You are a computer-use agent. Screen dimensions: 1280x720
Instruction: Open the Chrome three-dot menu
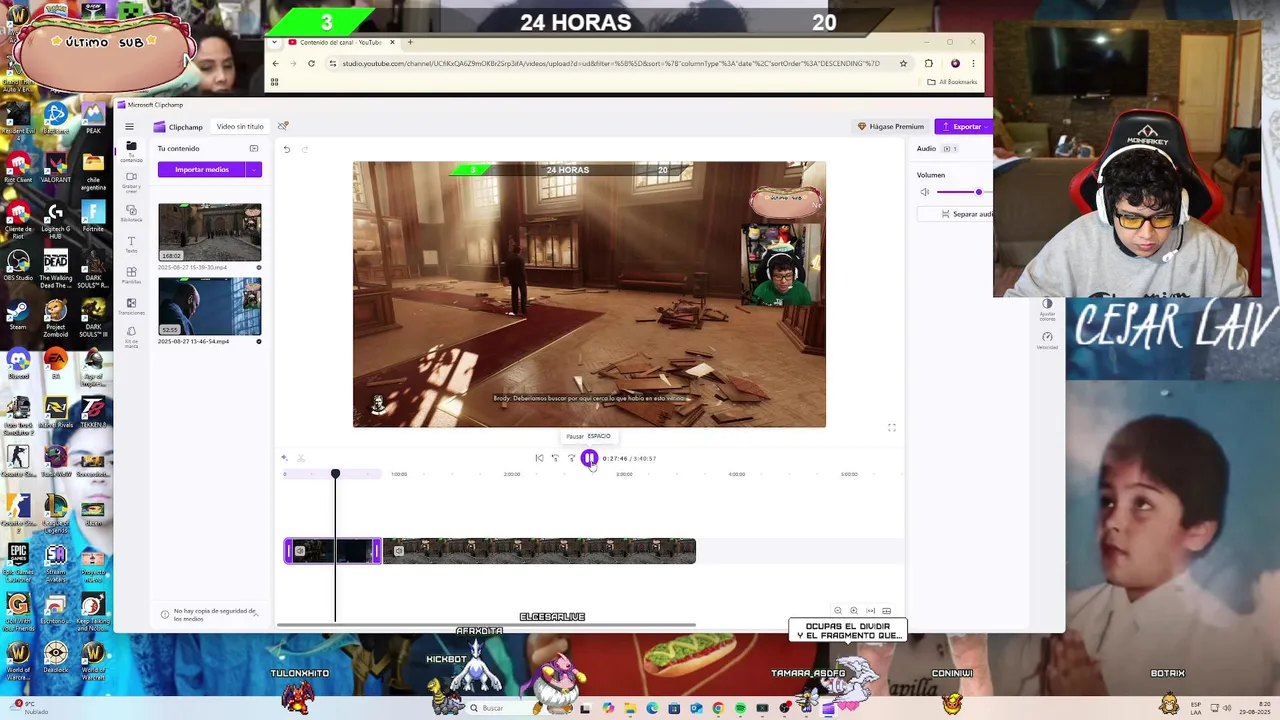pos(973,63)
